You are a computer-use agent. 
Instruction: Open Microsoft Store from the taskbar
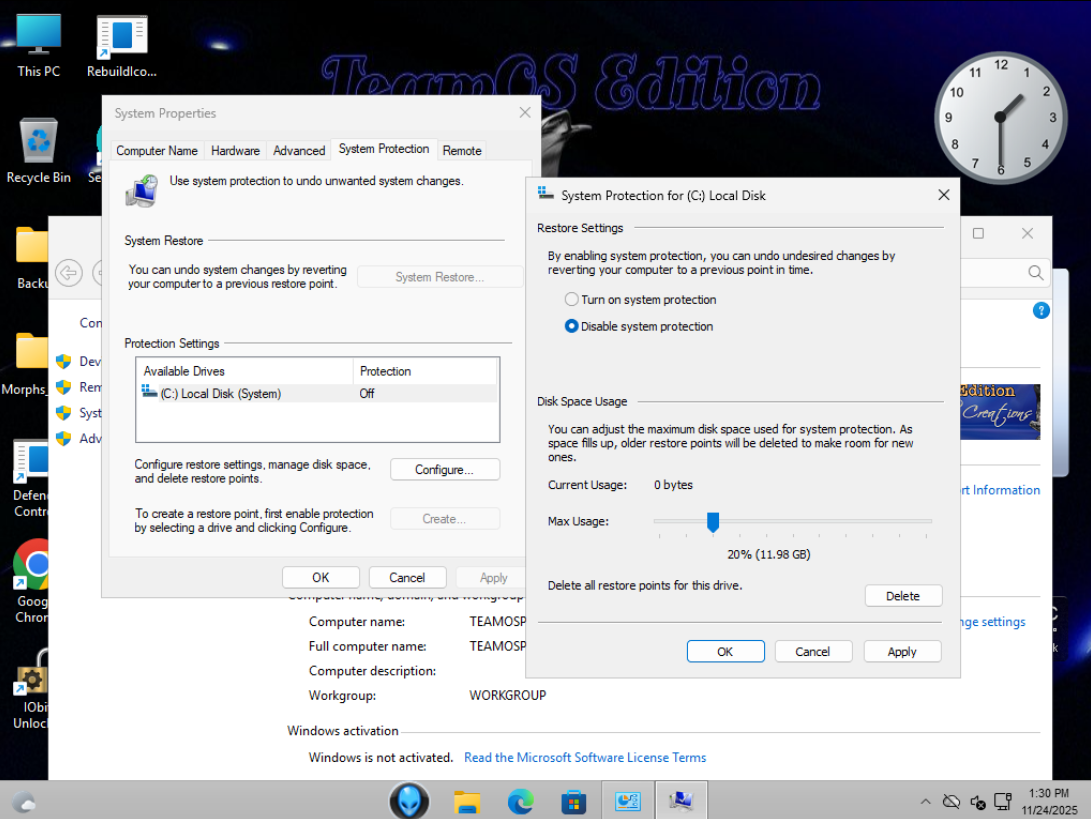point(573,802)
